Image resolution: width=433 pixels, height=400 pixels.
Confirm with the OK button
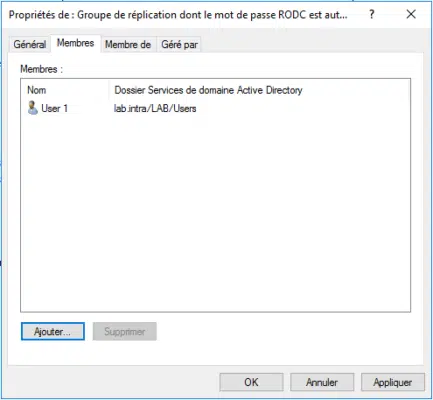pyautogui.click(x=251, y=382)
